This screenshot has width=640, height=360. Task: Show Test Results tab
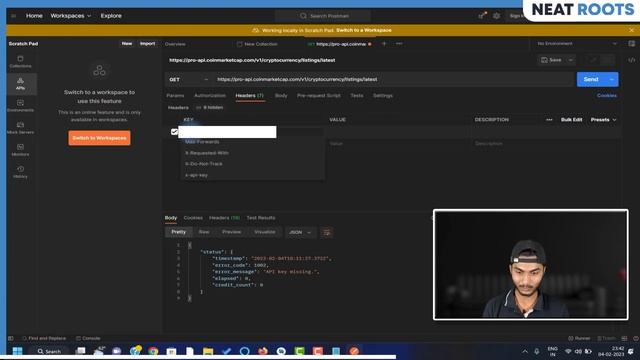coord(261,218)
